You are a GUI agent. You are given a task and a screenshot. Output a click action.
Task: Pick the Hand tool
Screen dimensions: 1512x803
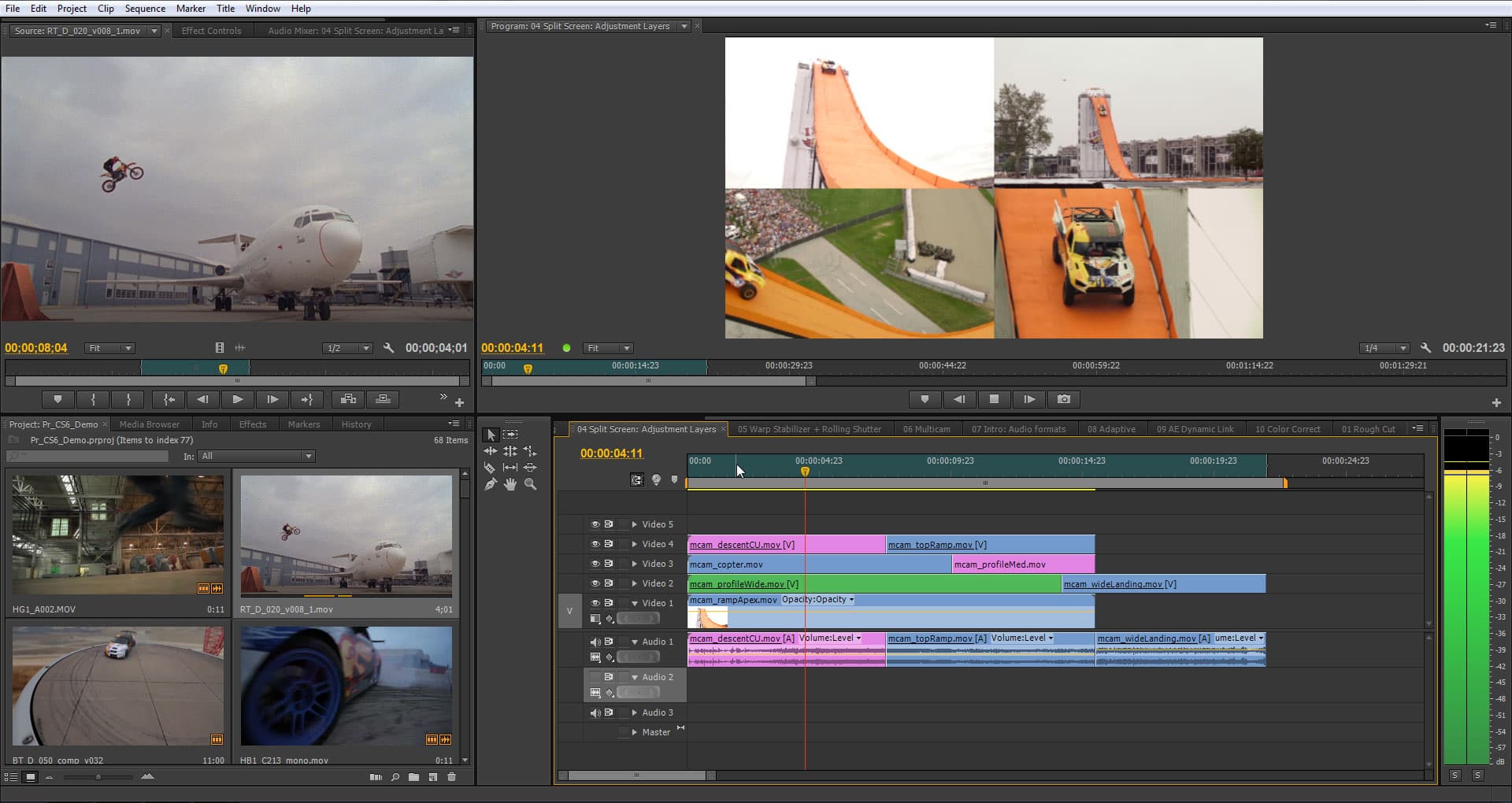pyautogui.click(x=510, y=485)
